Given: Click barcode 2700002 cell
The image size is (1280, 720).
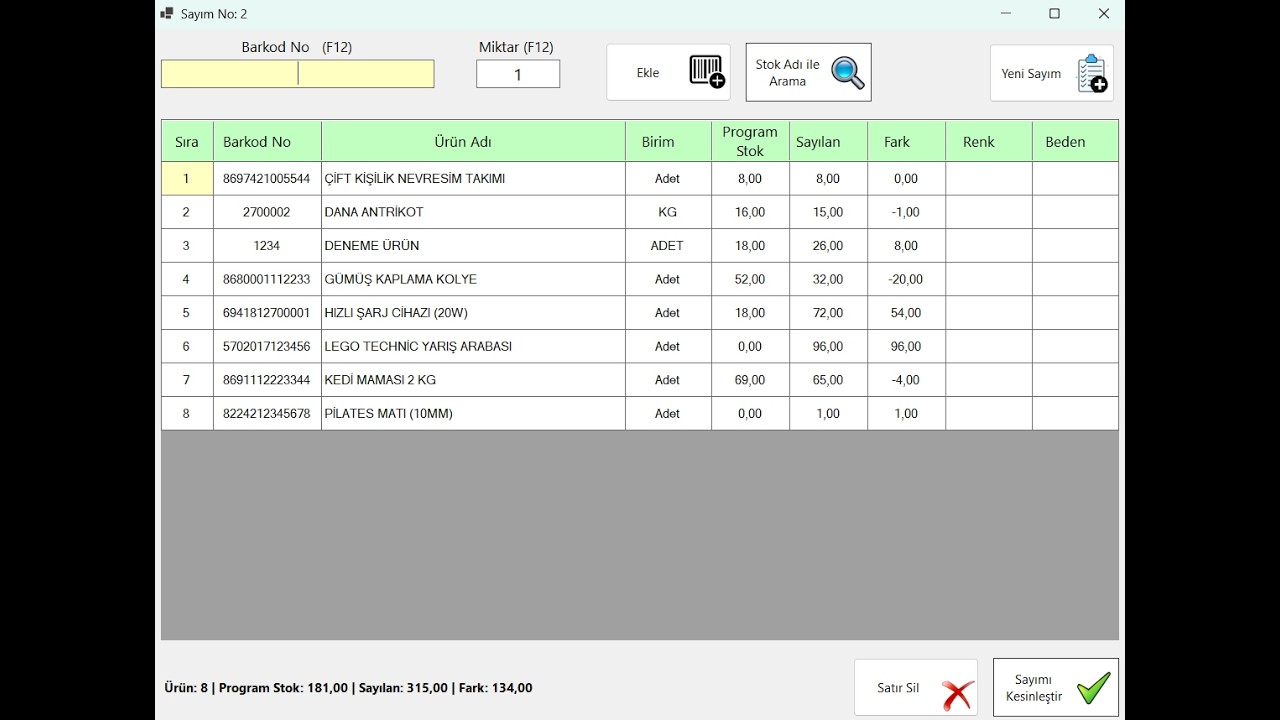Looking at the screenshot, I should (267, 212).
